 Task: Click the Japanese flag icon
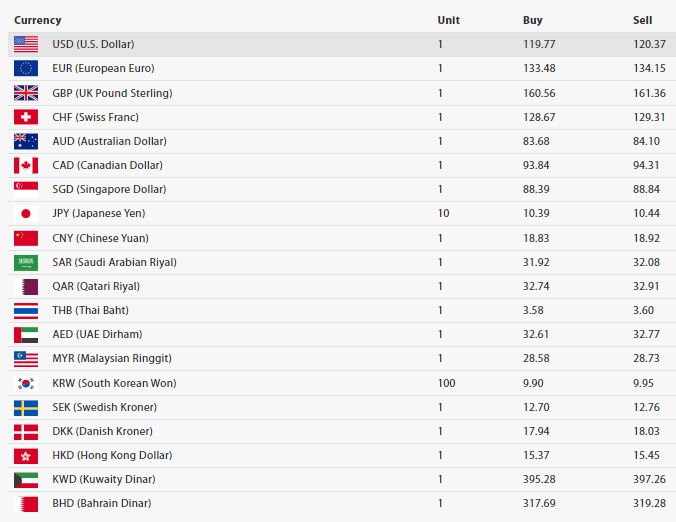coord(26,213)
